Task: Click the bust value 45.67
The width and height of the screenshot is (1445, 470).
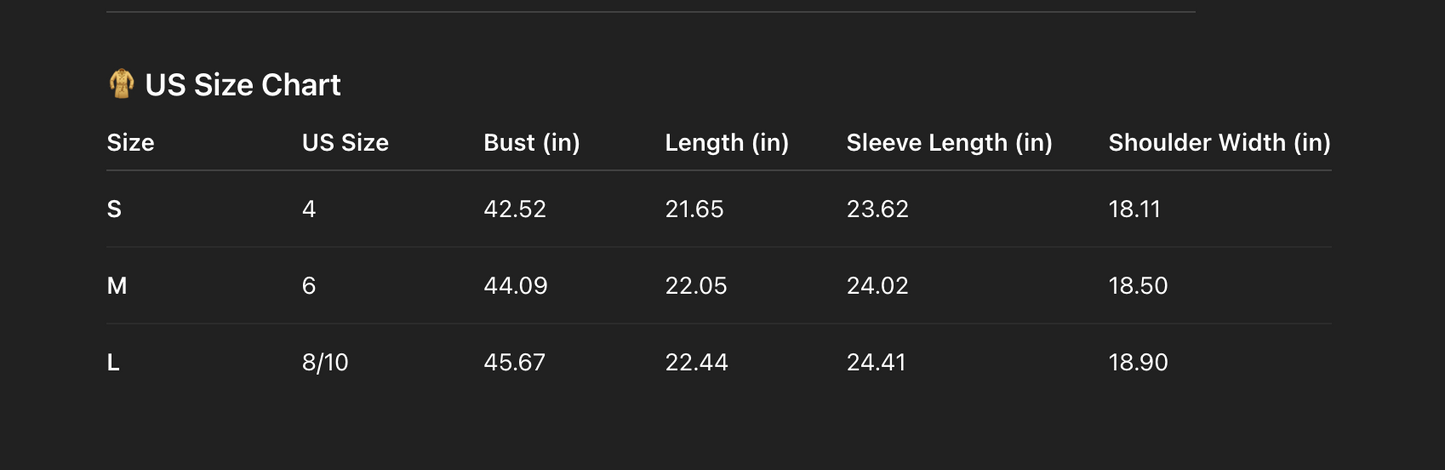Action: coord(515,363)
